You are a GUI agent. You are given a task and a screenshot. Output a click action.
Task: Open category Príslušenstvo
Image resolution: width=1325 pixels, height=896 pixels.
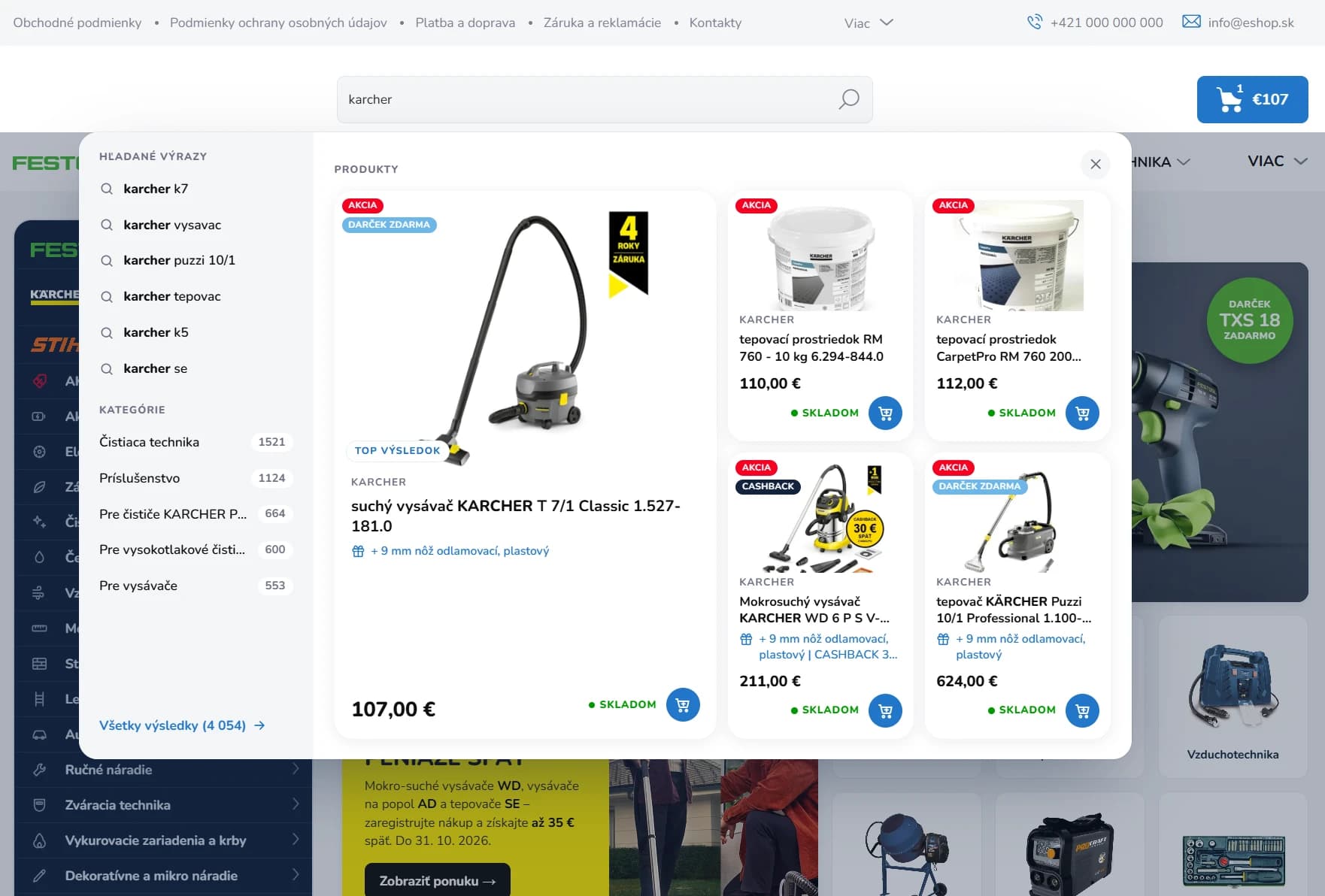196,478
